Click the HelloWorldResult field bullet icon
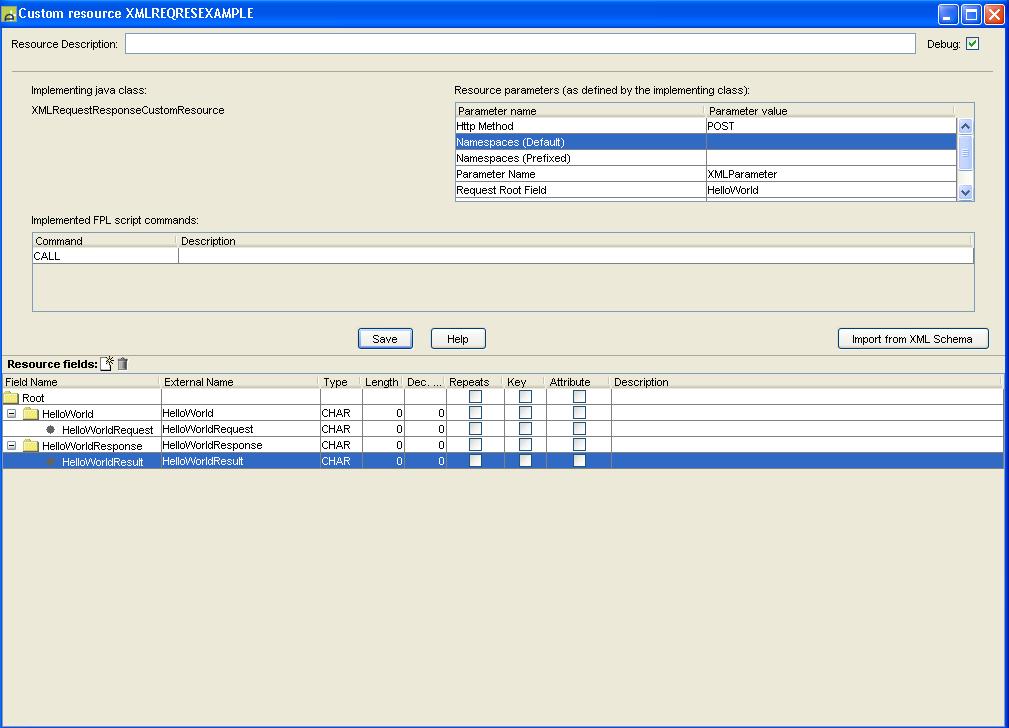The width and height of the screenshot is (1009, 728). (x=51, y=462)
